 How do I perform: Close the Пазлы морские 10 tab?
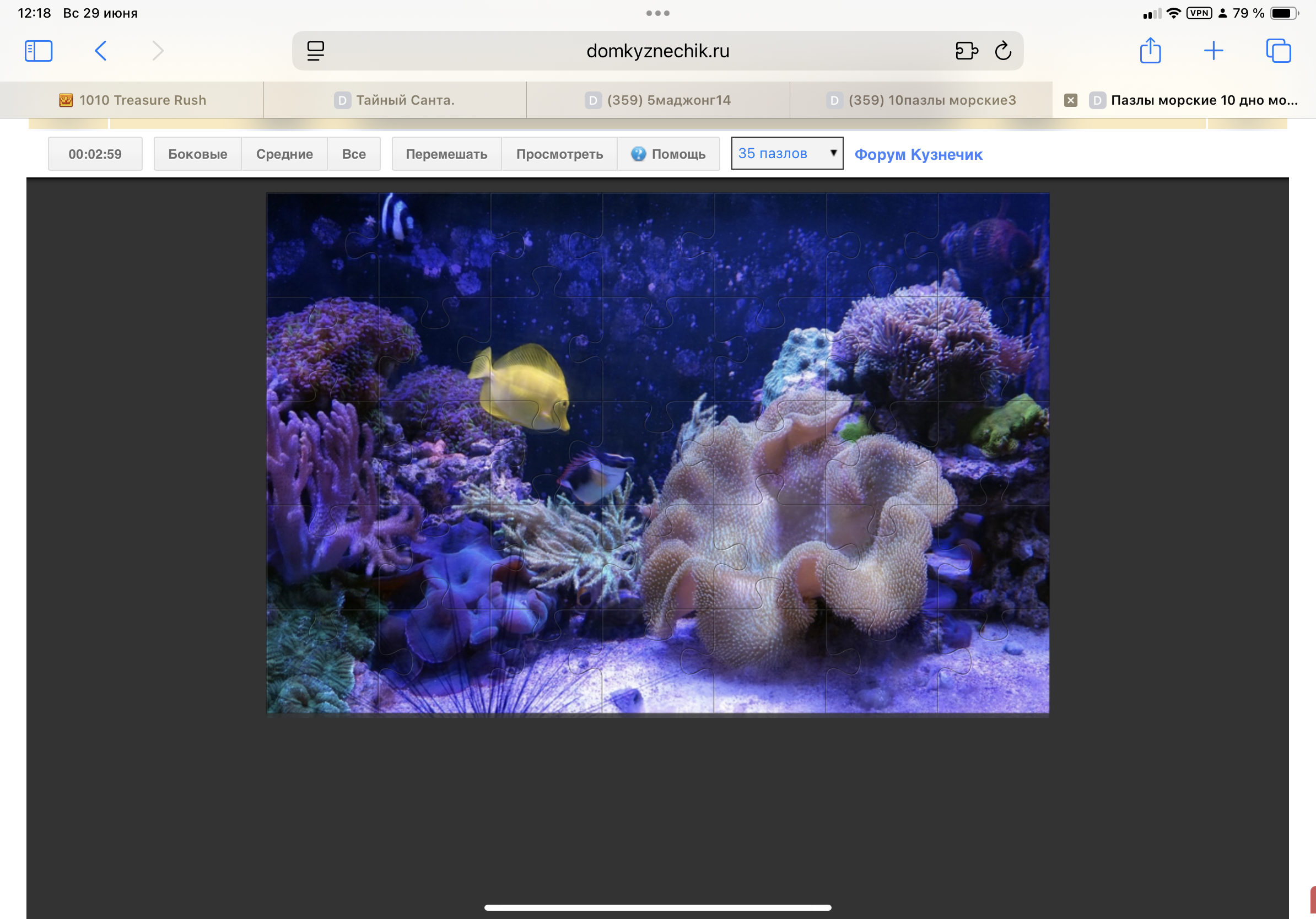(x=1070, y=100)
